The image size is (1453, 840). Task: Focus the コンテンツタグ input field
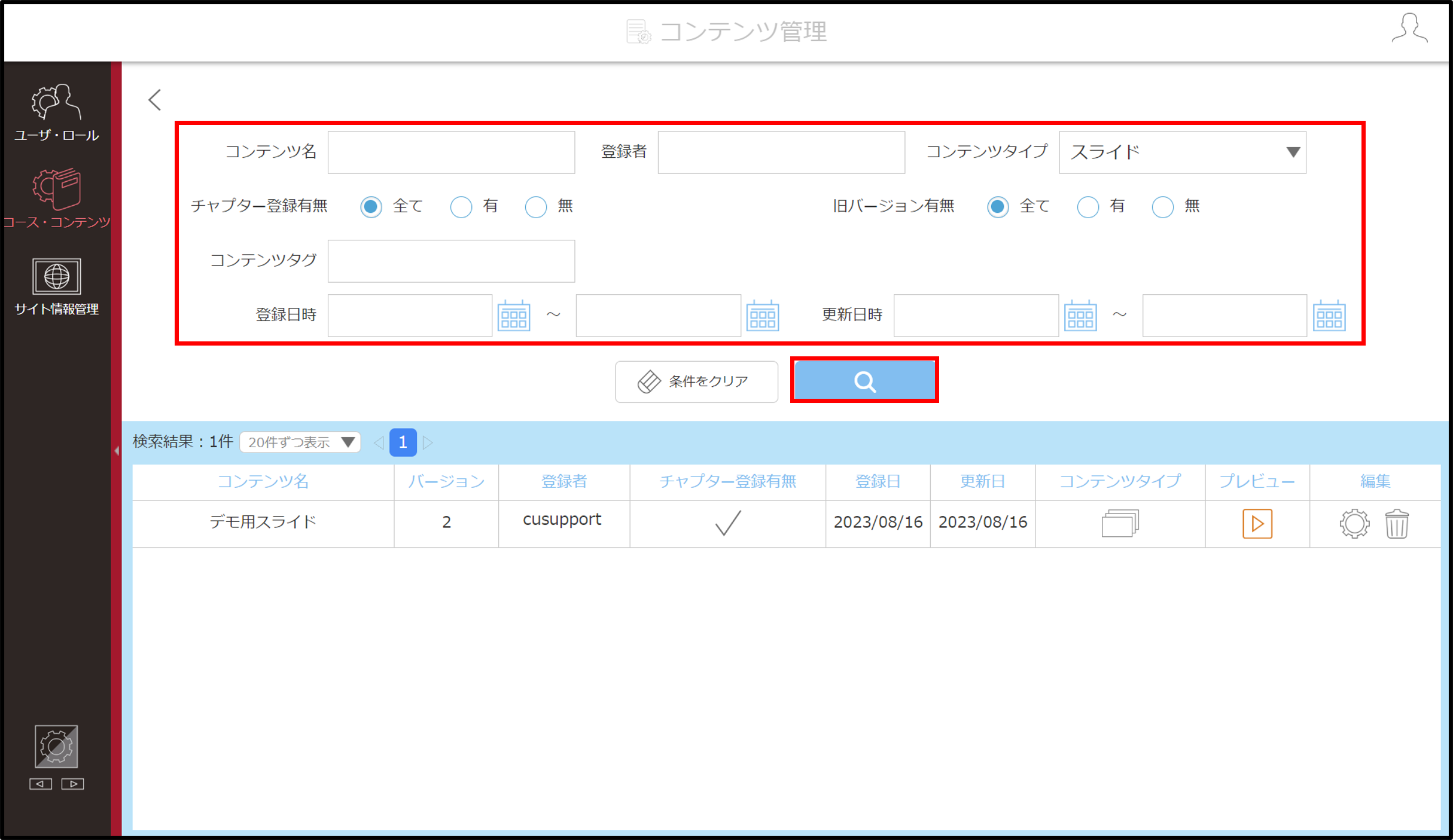point(451,261)
